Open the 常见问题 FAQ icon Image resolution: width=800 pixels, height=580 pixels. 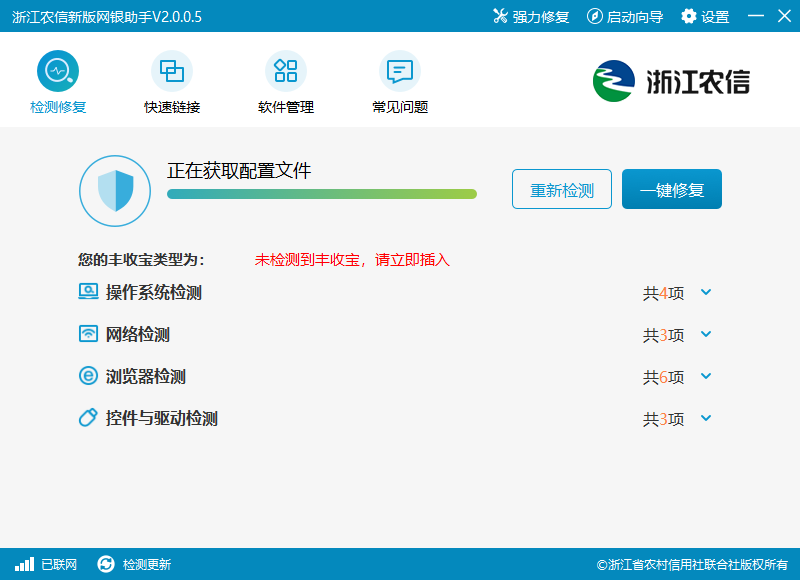click(400, 71)
